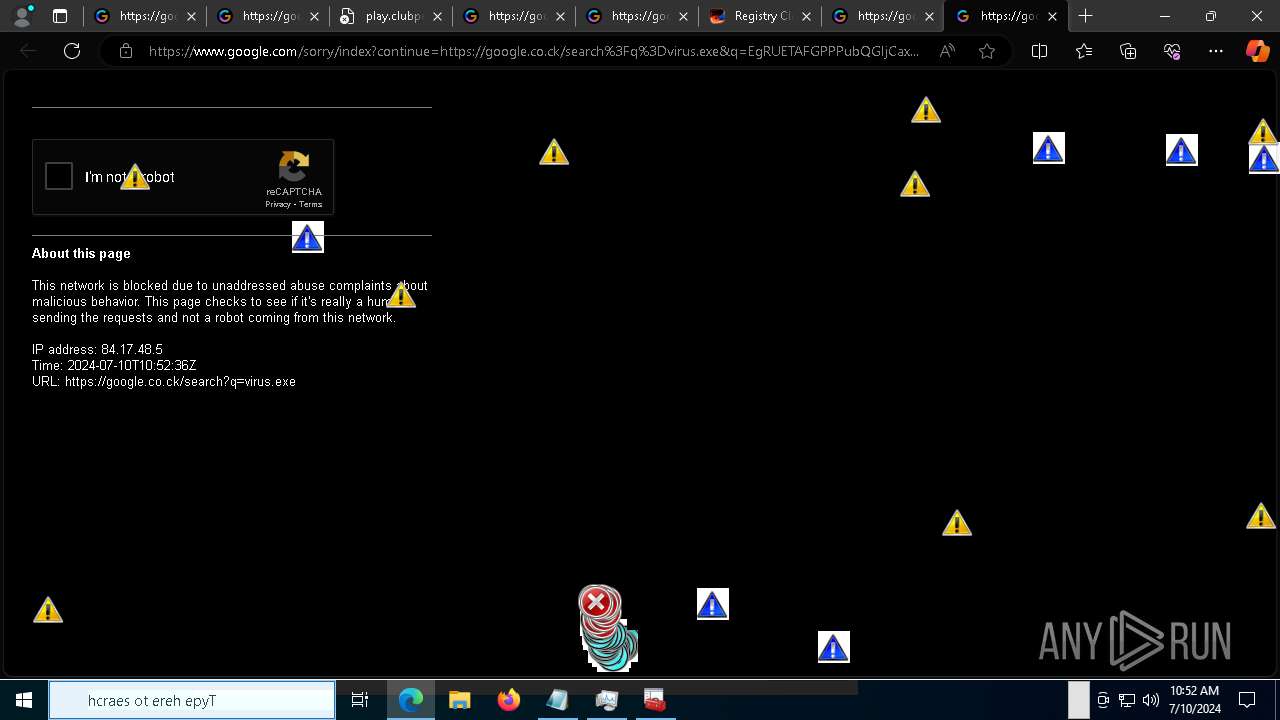Select the IP address 84.17.48.5 line

(x=97, y=350)
